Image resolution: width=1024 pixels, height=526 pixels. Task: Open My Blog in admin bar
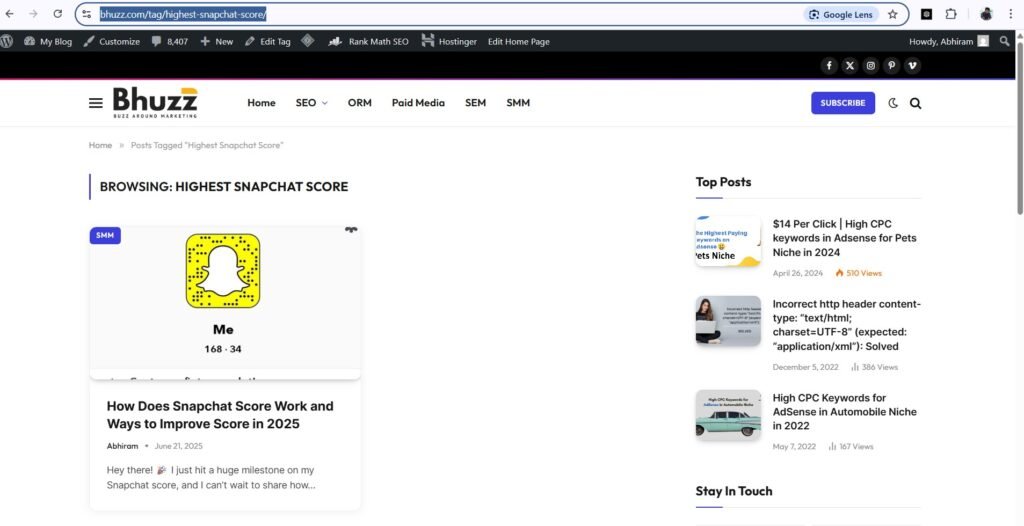(x=48, y=41)
